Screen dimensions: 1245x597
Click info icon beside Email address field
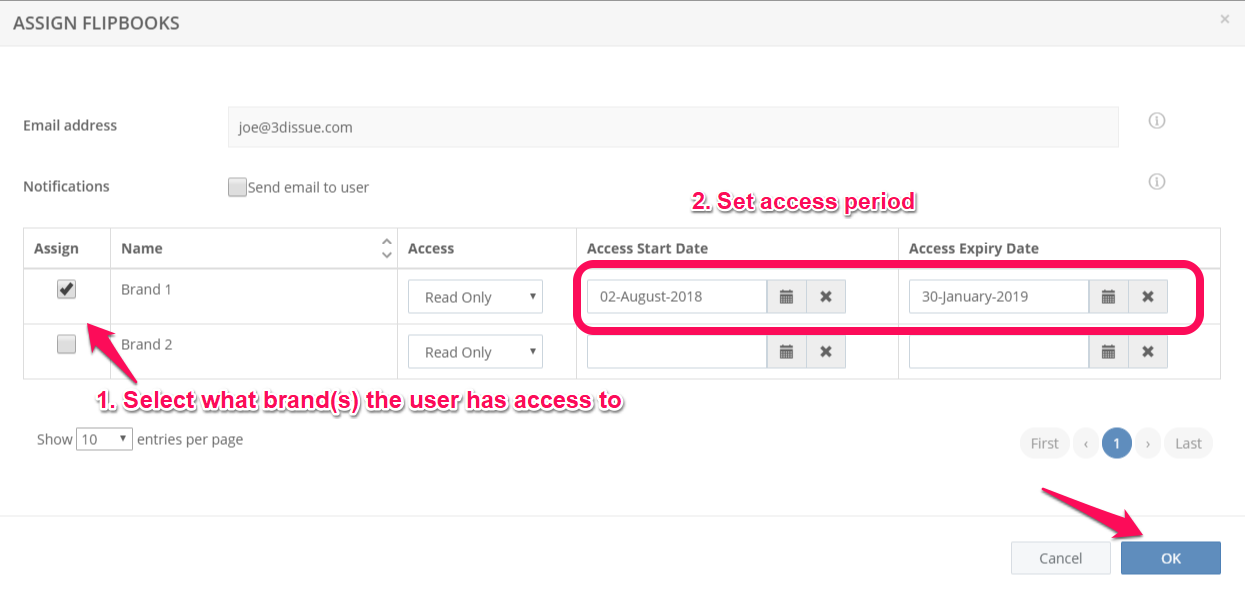coord(1157,121)
